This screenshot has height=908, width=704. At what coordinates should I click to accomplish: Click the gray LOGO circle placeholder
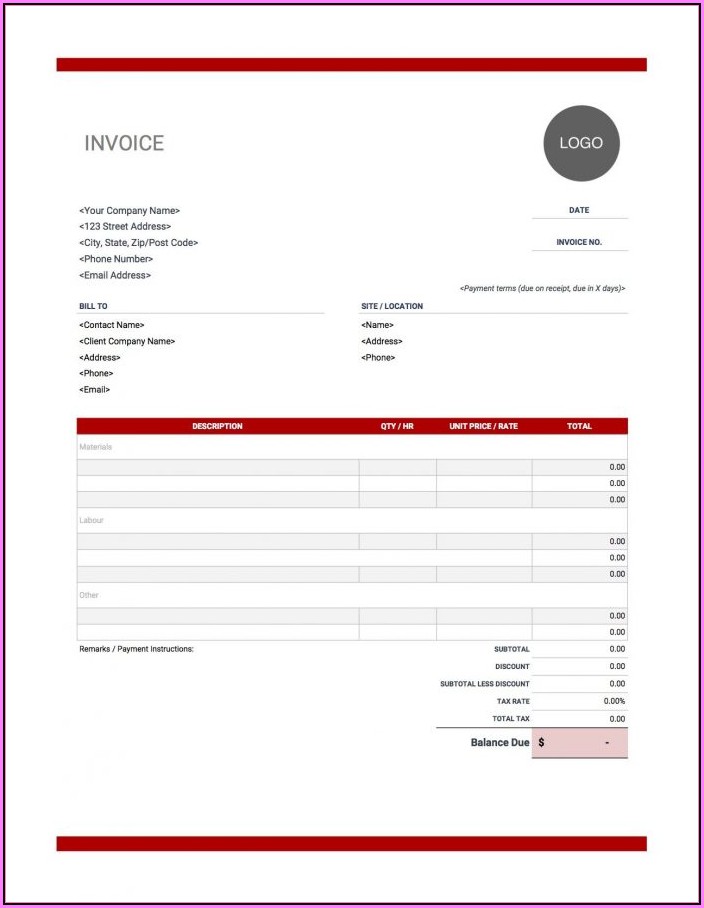tap(581, 143)
